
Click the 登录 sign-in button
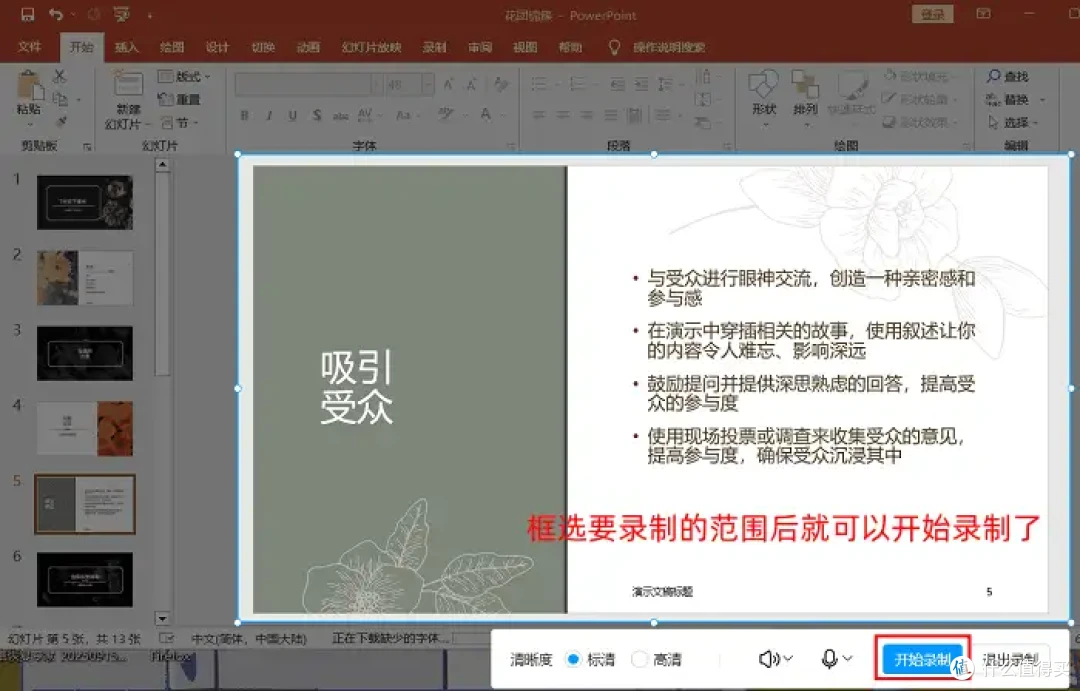pos(933,14)
